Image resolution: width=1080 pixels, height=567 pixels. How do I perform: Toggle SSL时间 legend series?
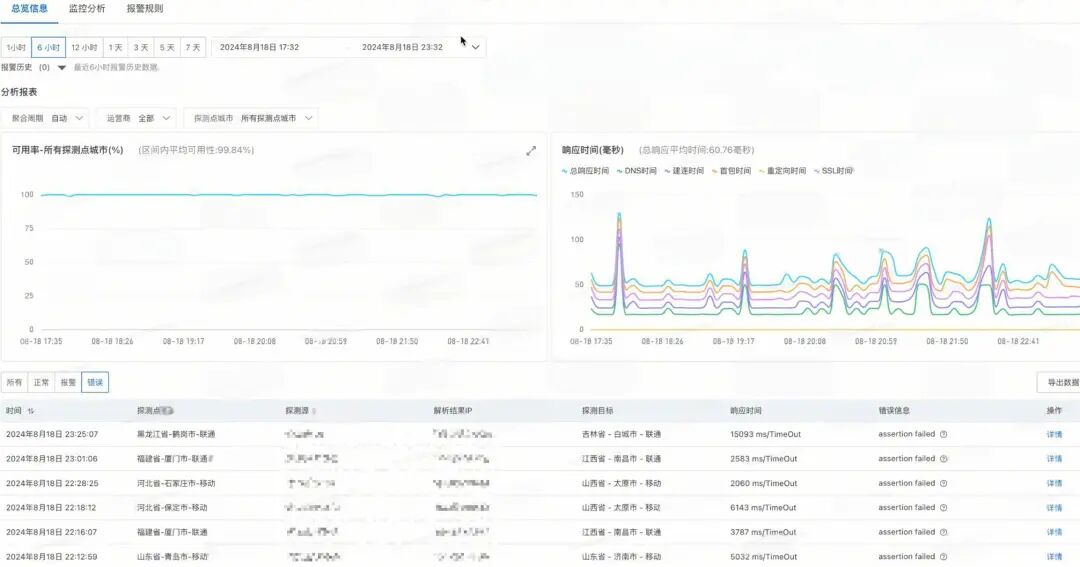coord(833,171)
